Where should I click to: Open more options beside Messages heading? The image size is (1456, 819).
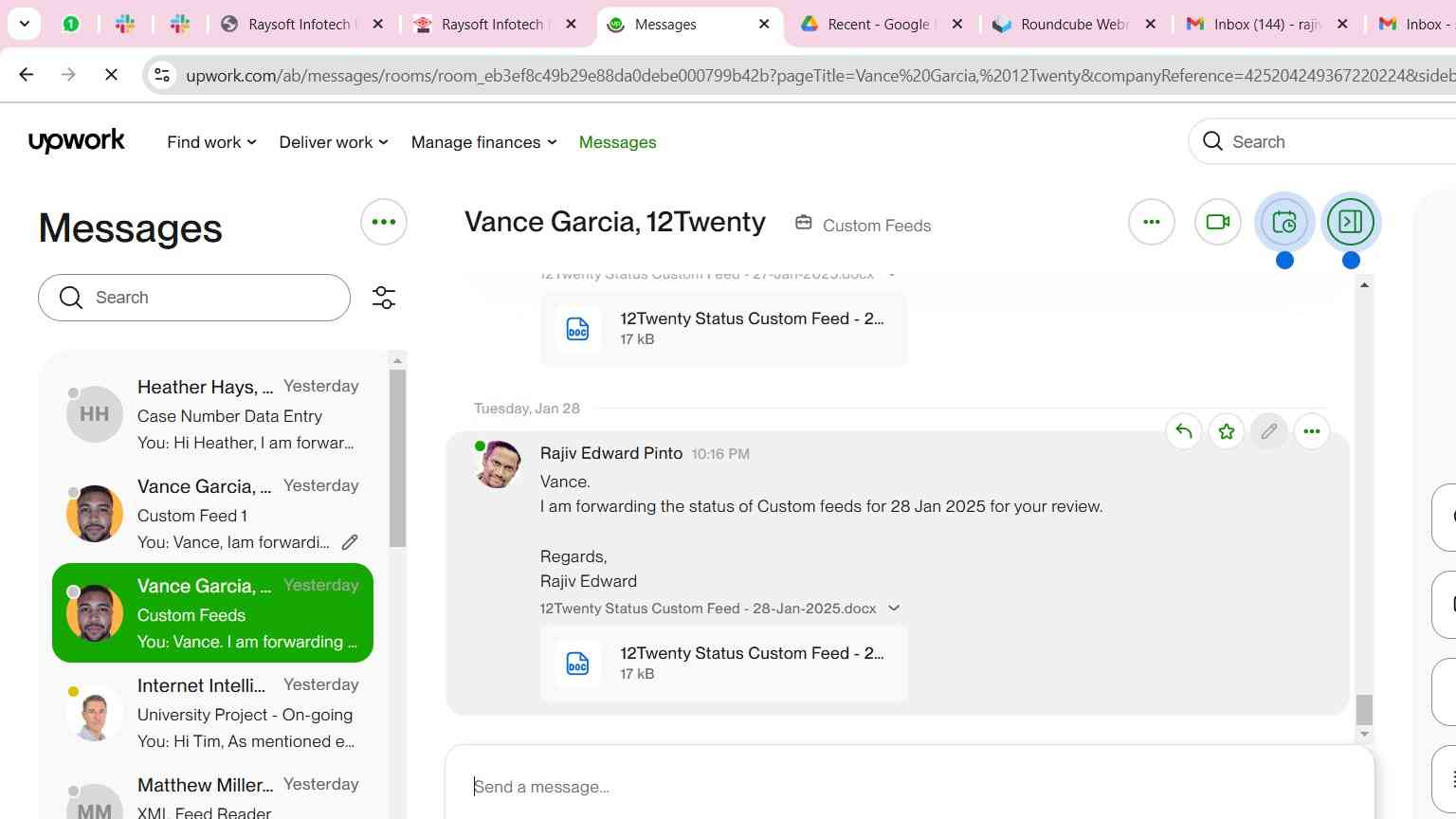[x=384, y=222]
